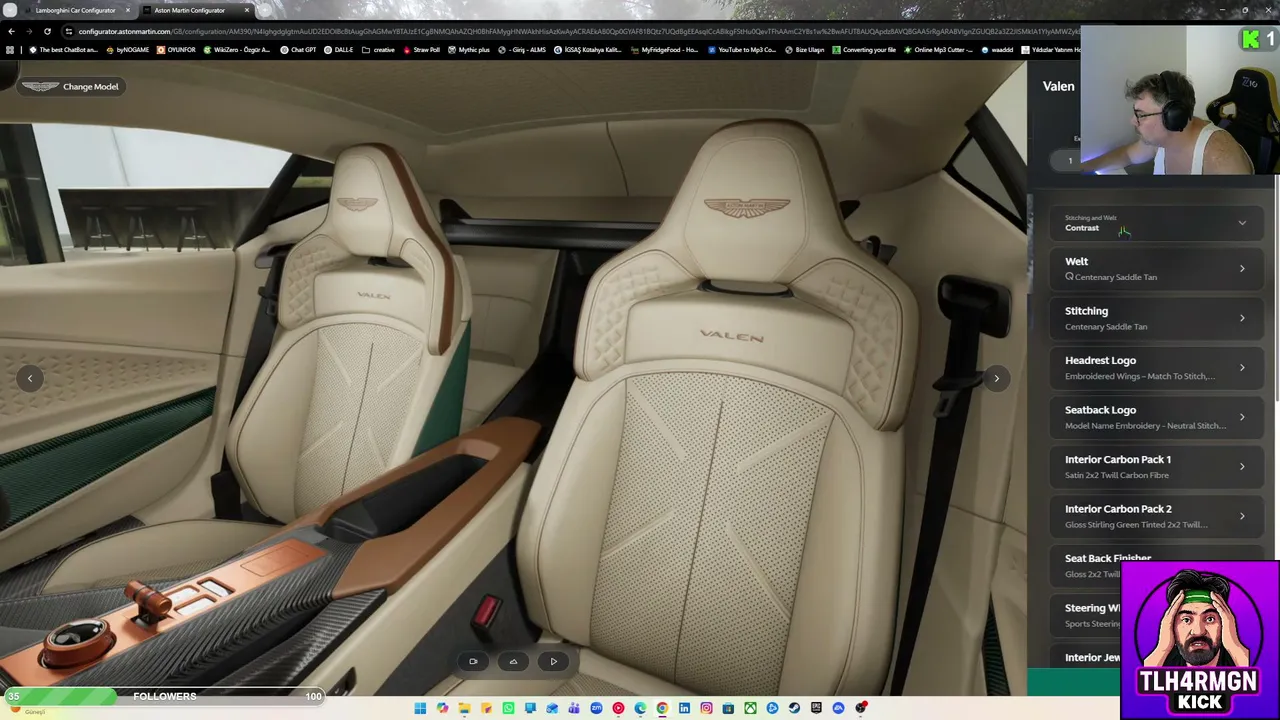Screen dimensions: 1280x720
Task: Open the Online Mp3 Cutter bookmark
Action: 937,50
